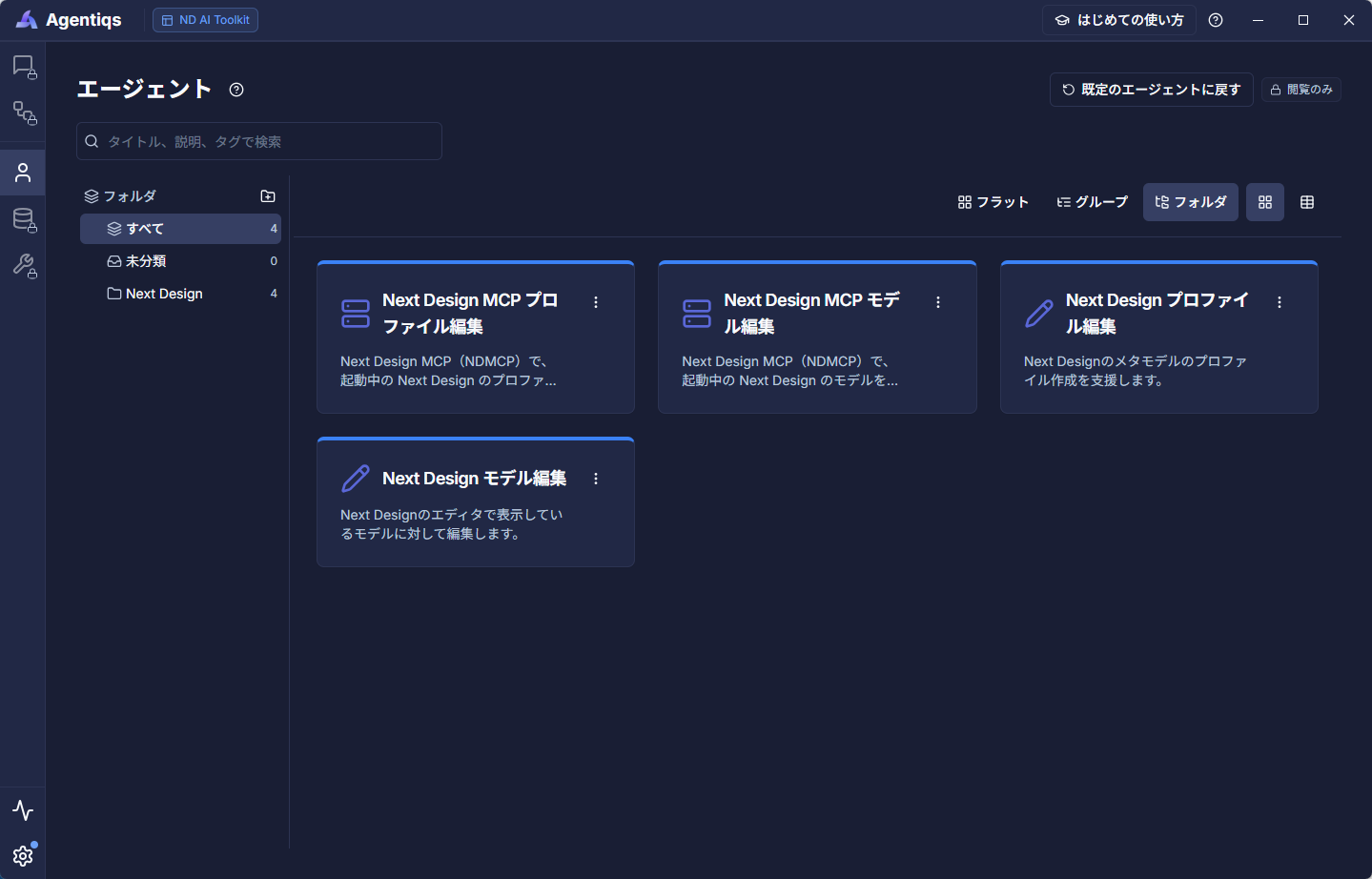Viewport: 1372px width, 879px height.
Task: Open the database sidebar icon
Action: tap(24, 220)
